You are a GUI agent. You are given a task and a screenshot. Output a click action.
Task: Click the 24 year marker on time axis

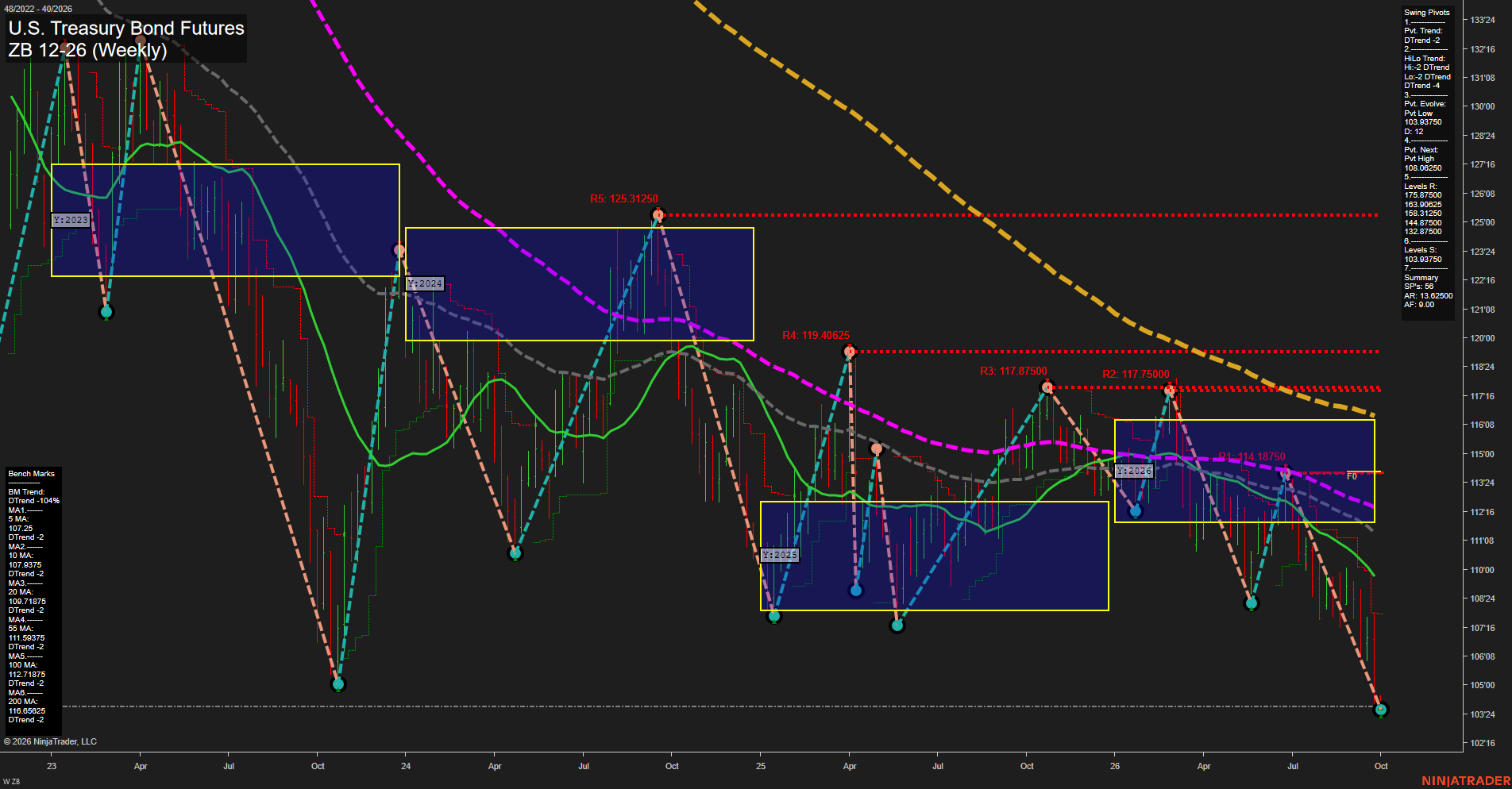click(x=406, y=766)
